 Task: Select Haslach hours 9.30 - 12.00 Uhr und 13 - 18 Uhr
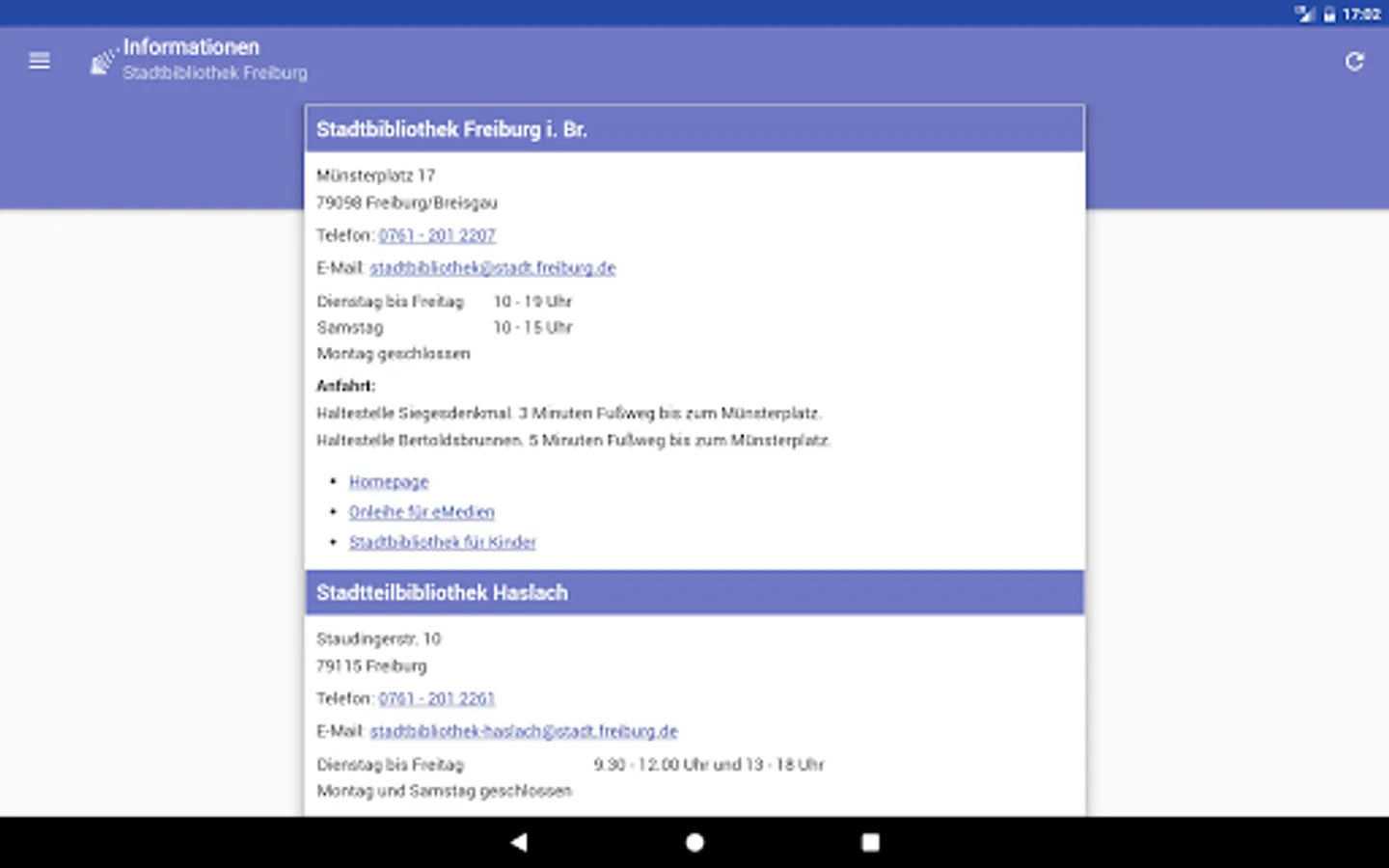(709, 765)
